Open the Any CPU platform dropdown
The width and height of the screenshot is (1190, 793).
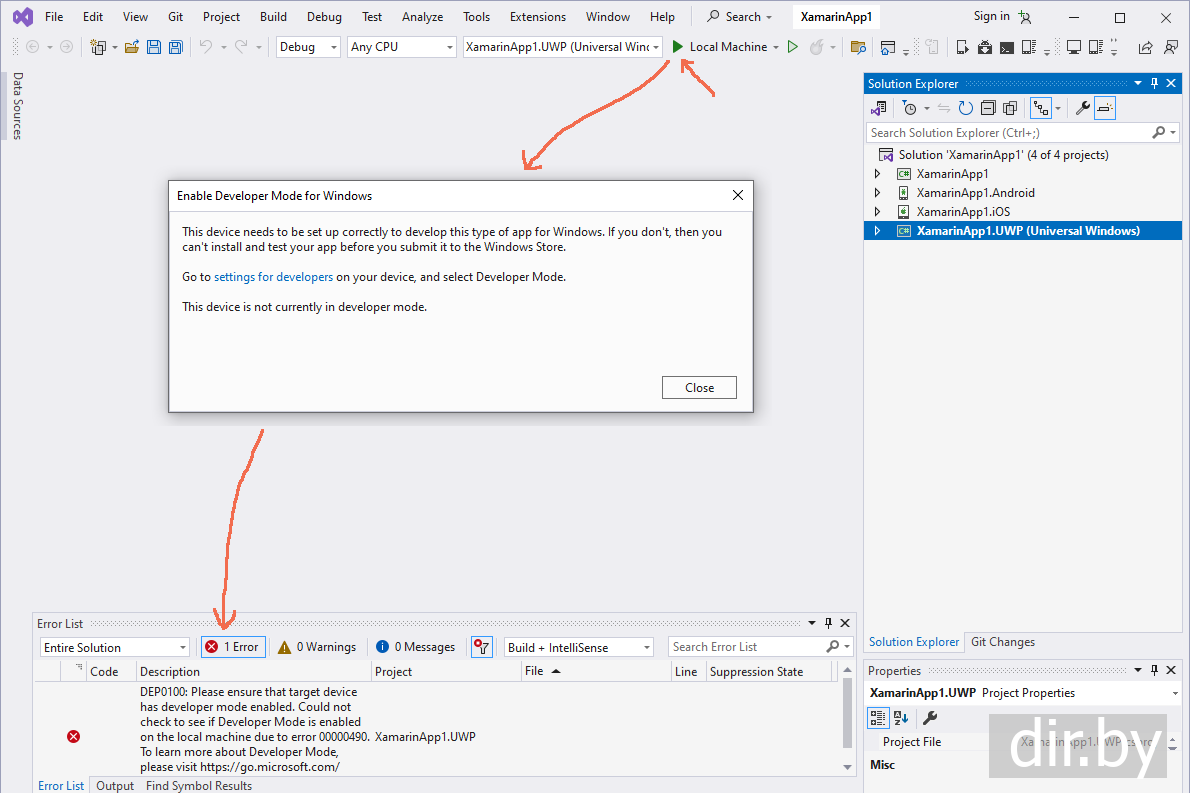coord(402,47)
